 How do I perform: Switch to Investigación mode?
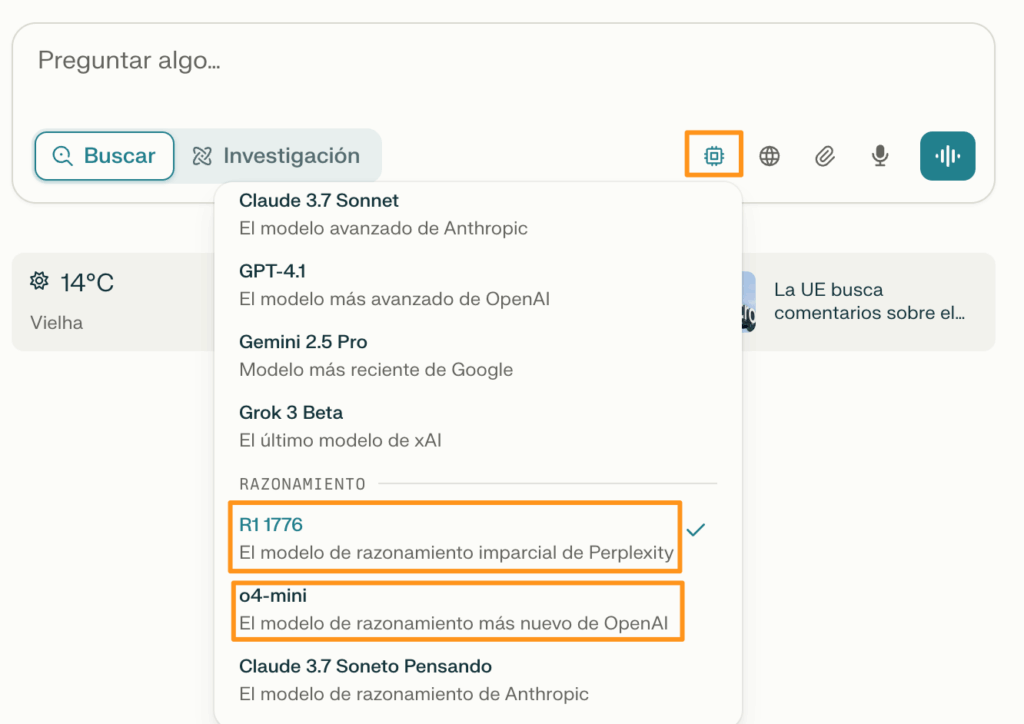(276, 156)
